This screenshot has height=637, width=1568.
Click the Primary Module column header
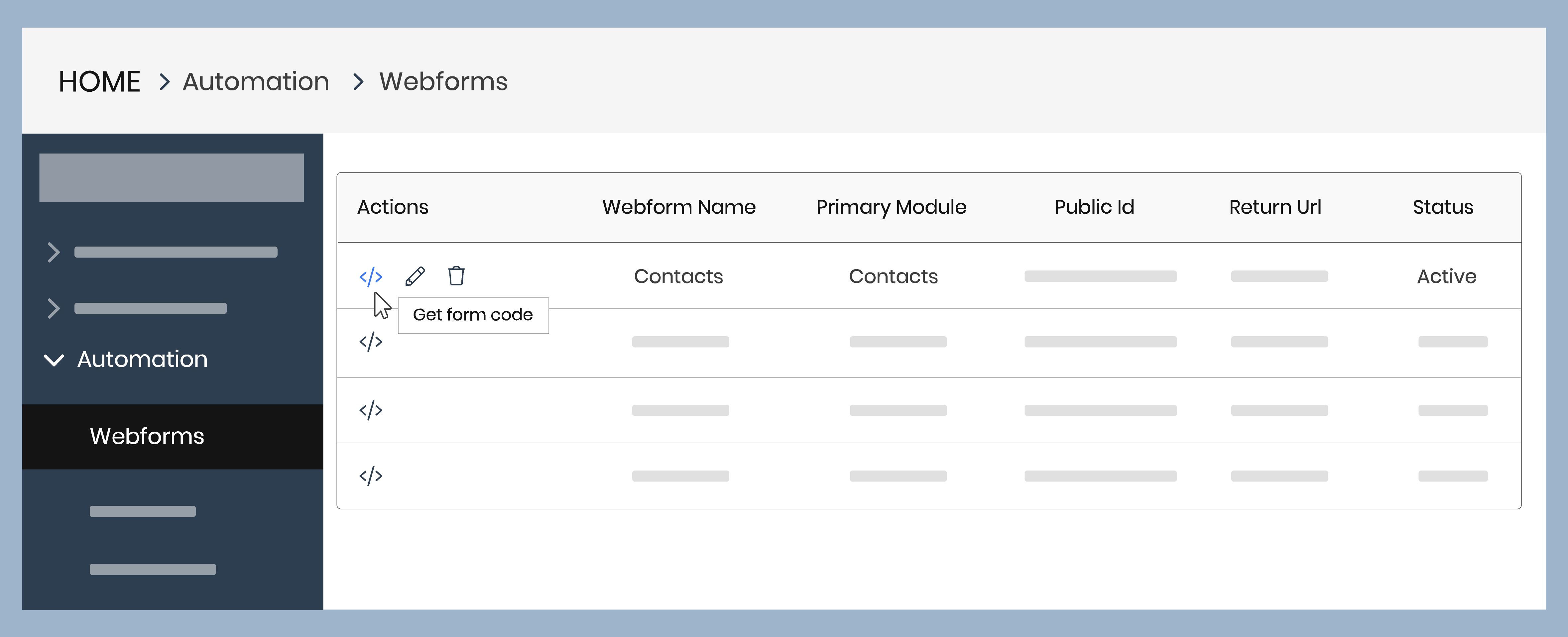pyautogui.click(x=891, y=207)
